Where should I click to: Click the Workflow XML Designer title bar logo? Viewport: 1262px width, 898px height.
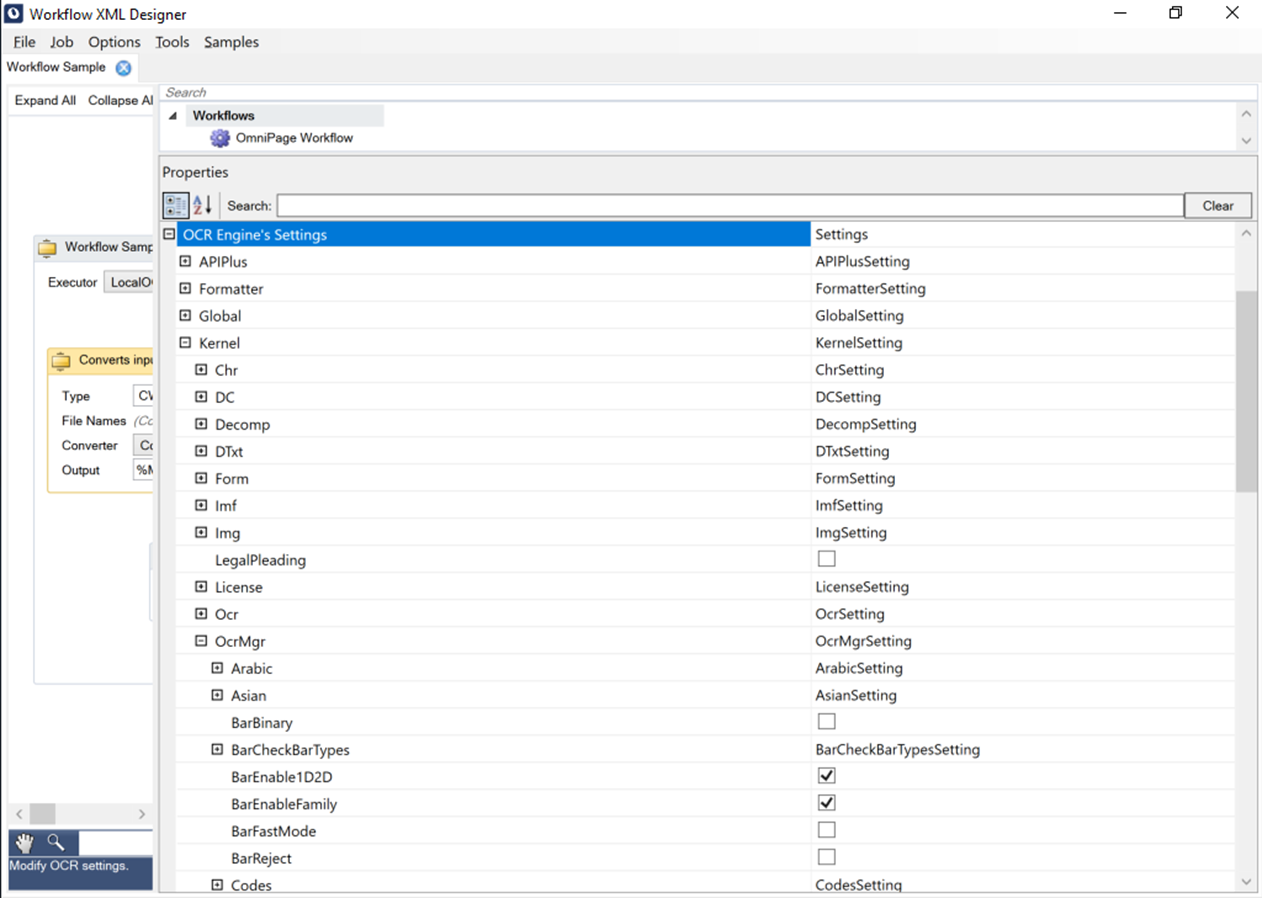coord(12,13)
